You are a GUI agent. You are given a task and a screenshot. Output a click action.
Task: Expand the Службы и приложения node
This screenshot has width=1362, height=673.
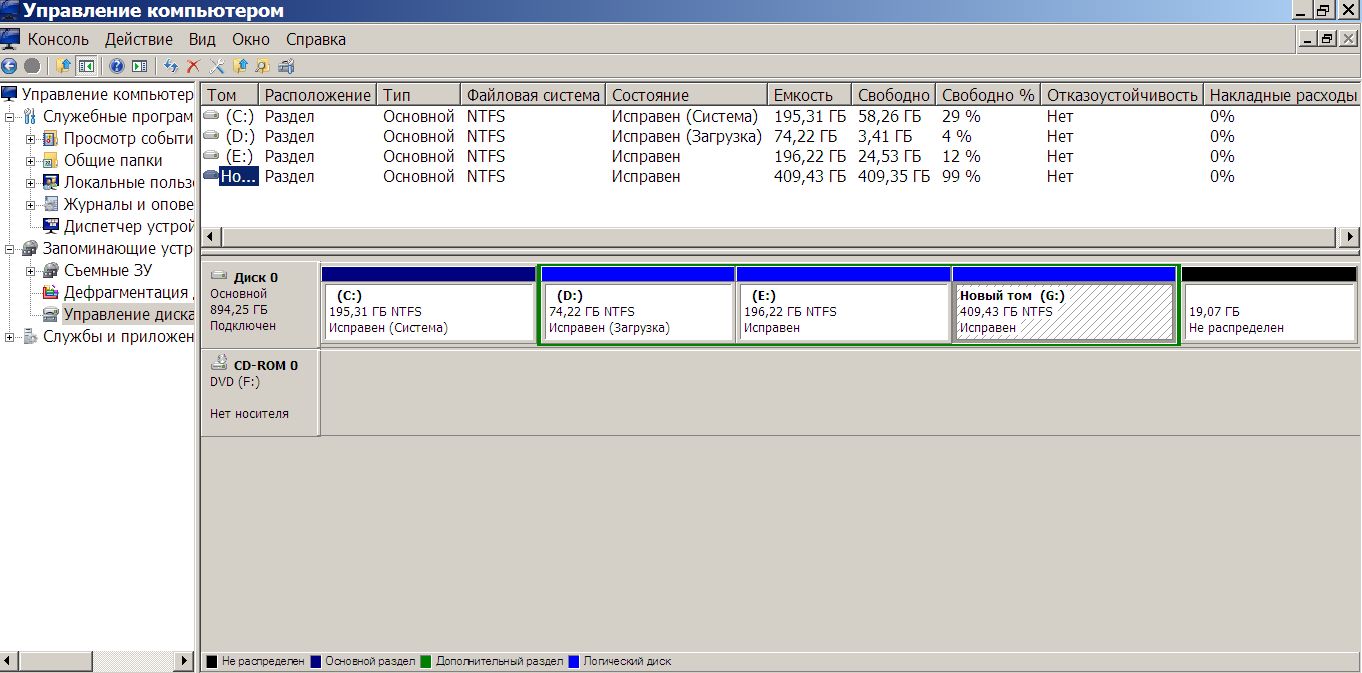pos(11,336)
